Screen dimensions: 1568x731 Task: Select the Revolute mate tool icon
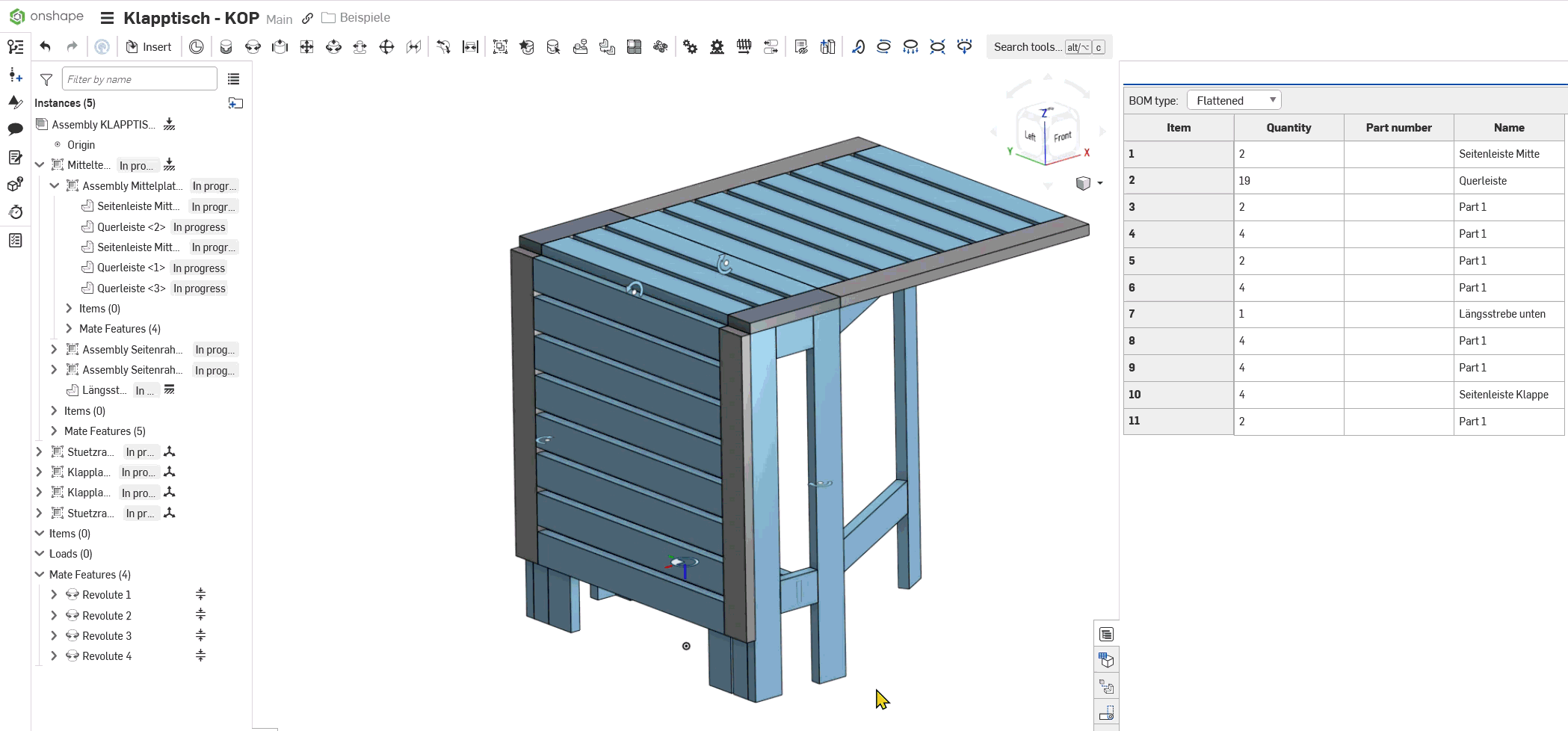coord(253,47)
